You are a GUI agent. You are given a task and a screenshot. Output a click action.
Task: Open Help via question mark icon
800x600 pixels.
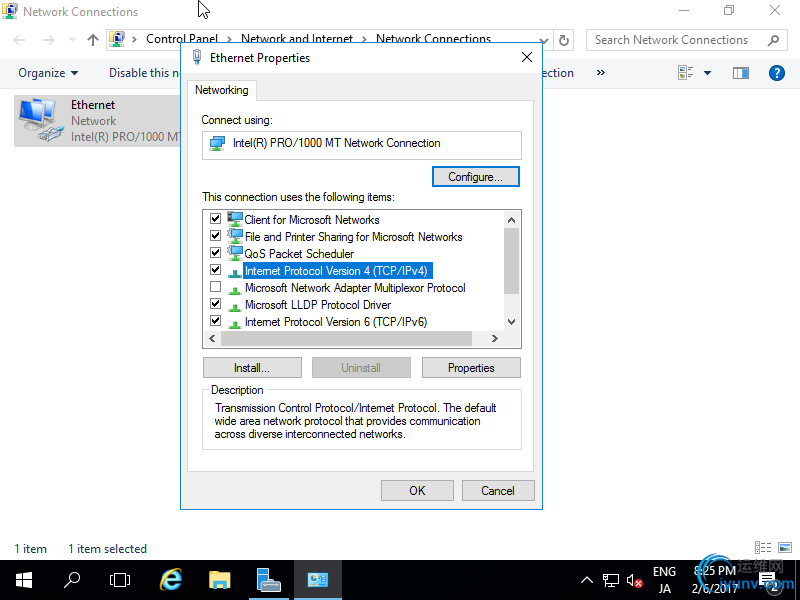tap(777, 73)
